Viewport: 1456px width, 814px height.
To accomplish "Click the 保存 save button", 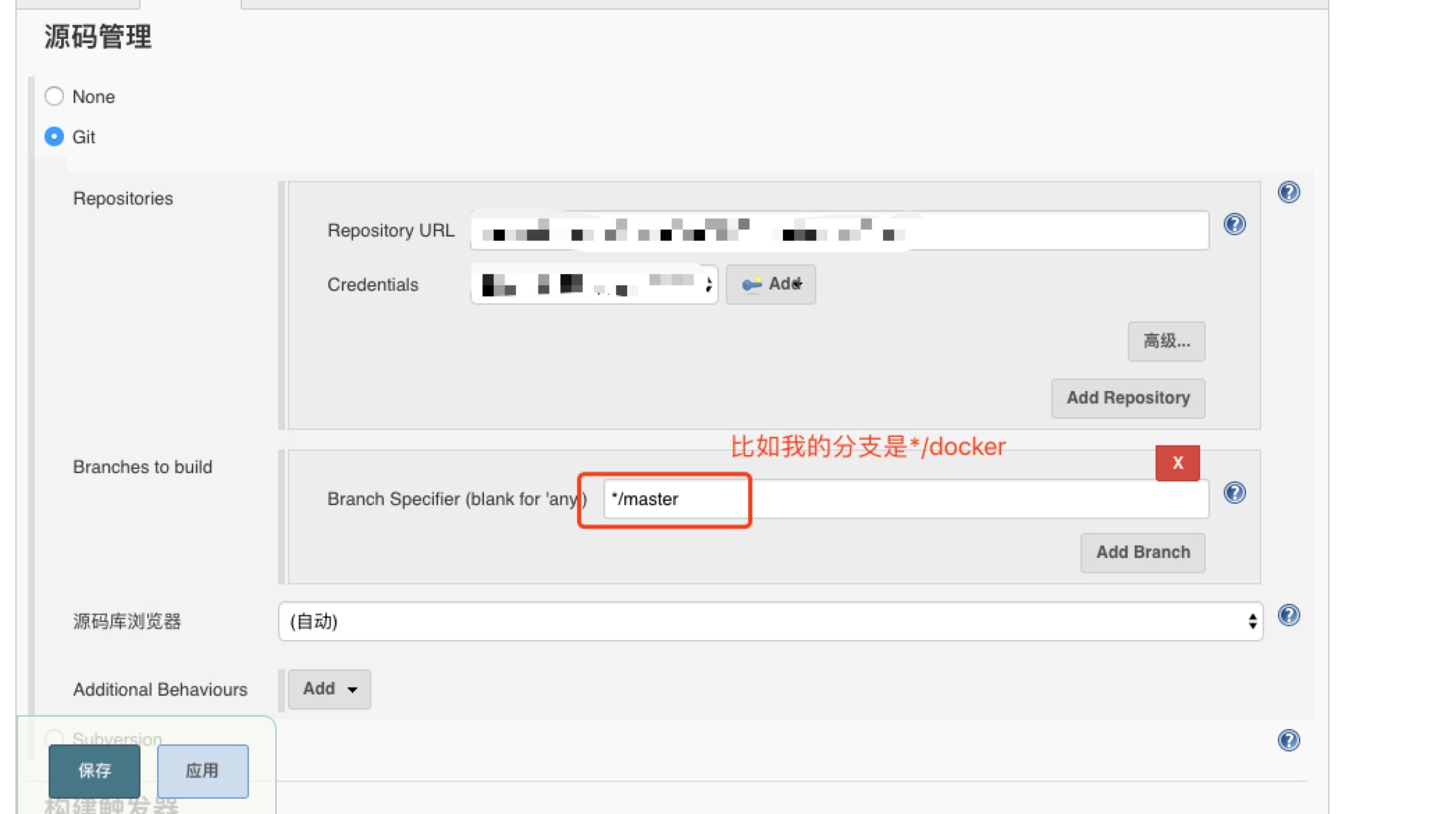I will click(x=94, y=771).
